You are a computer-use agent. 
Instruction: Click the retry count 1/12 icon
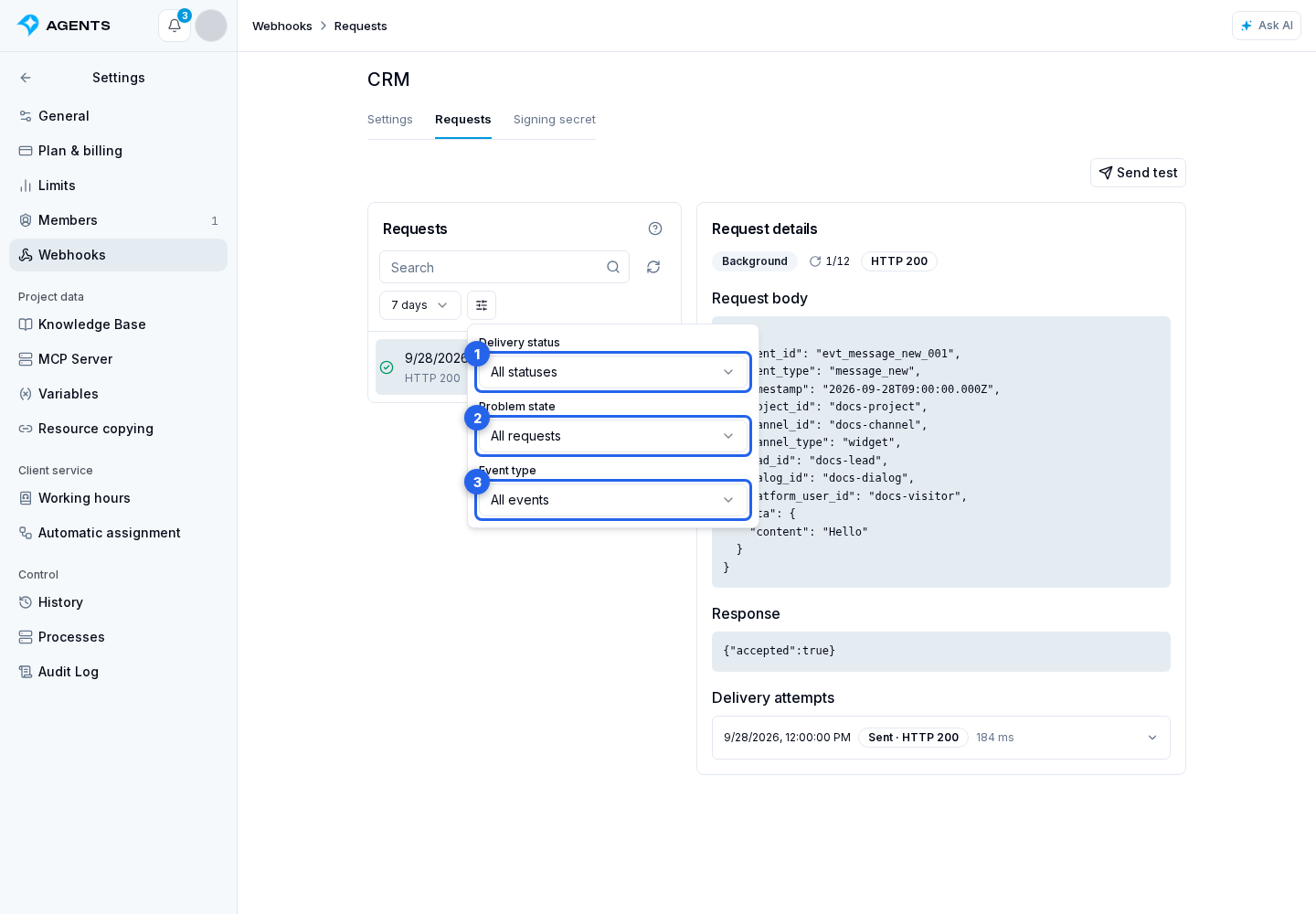815,261
